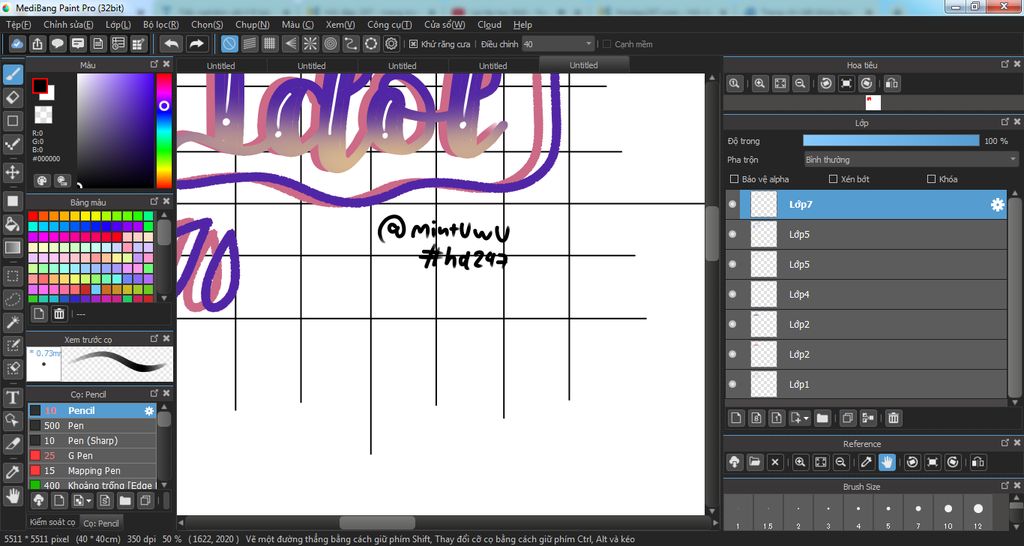
Task: Click the cloud save icon in toolbar
Action: 17,44
